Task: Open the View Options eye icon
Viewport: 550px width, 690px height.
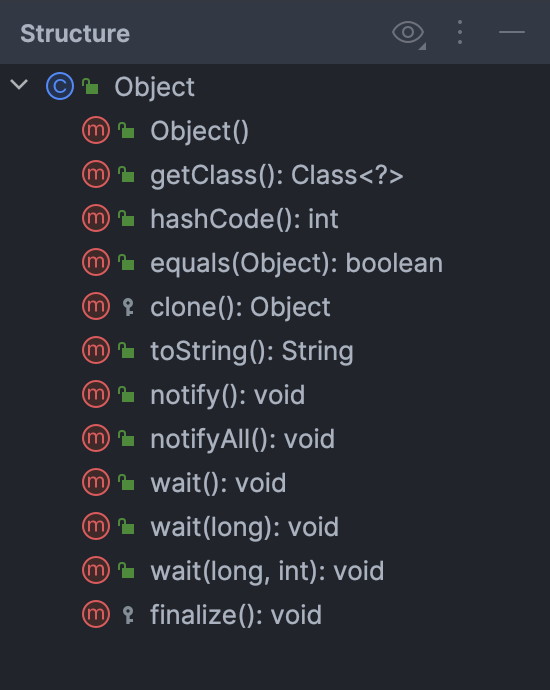Action: [409, 33]
